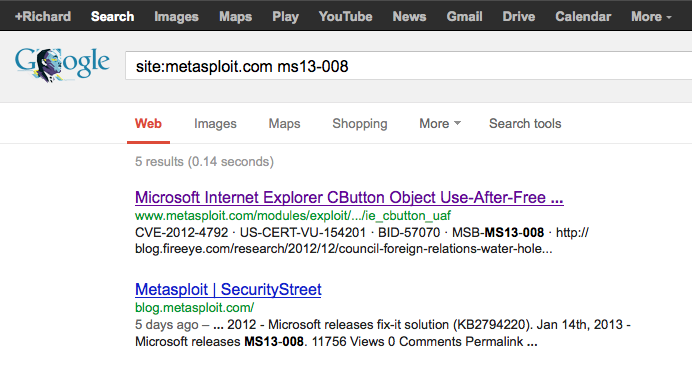Open Search tools options
Viewport: 692px width, 369px height.
525,124
